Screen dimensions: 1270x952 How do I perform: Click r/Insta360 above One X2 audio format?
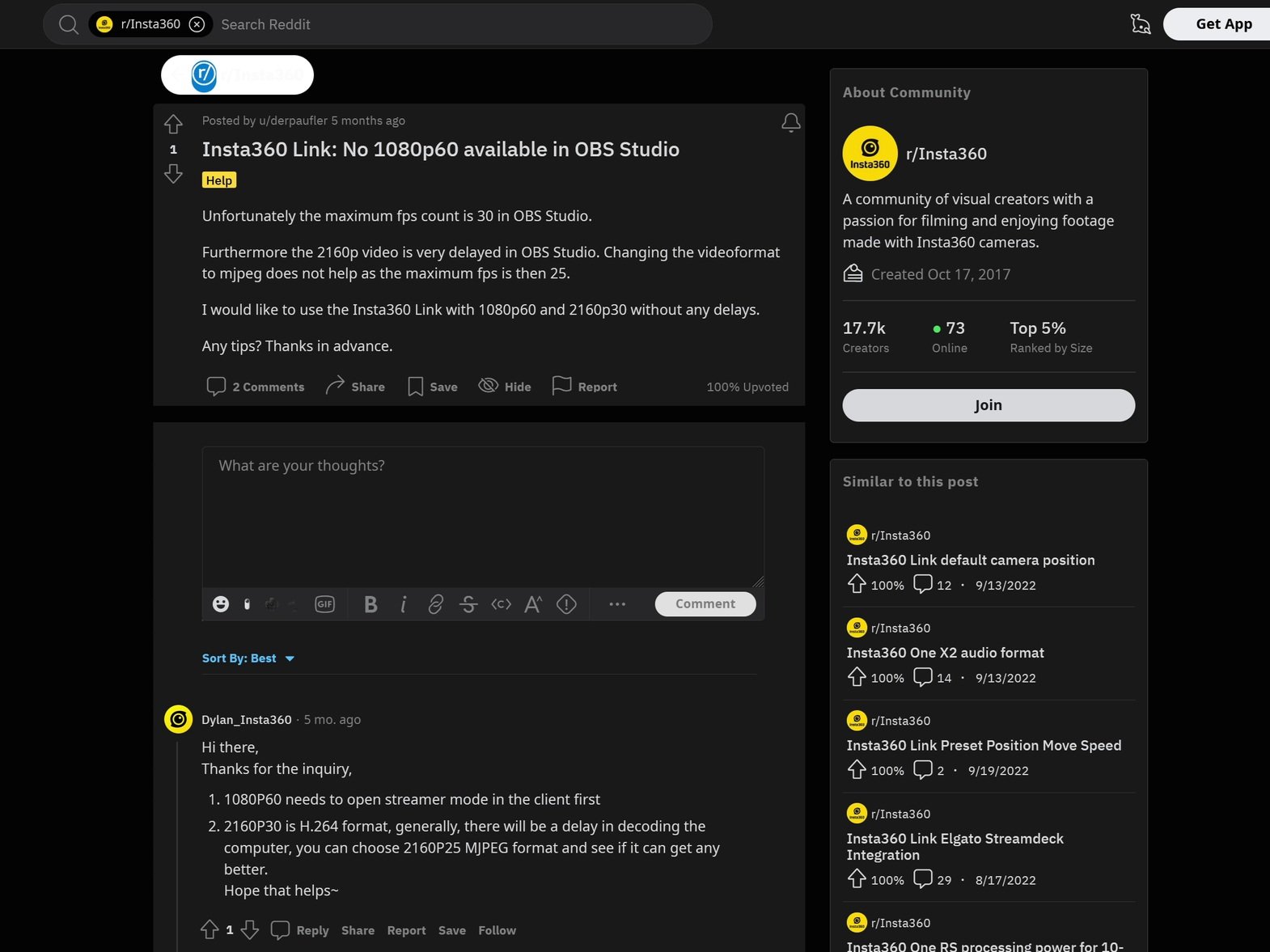click(900, 628)
